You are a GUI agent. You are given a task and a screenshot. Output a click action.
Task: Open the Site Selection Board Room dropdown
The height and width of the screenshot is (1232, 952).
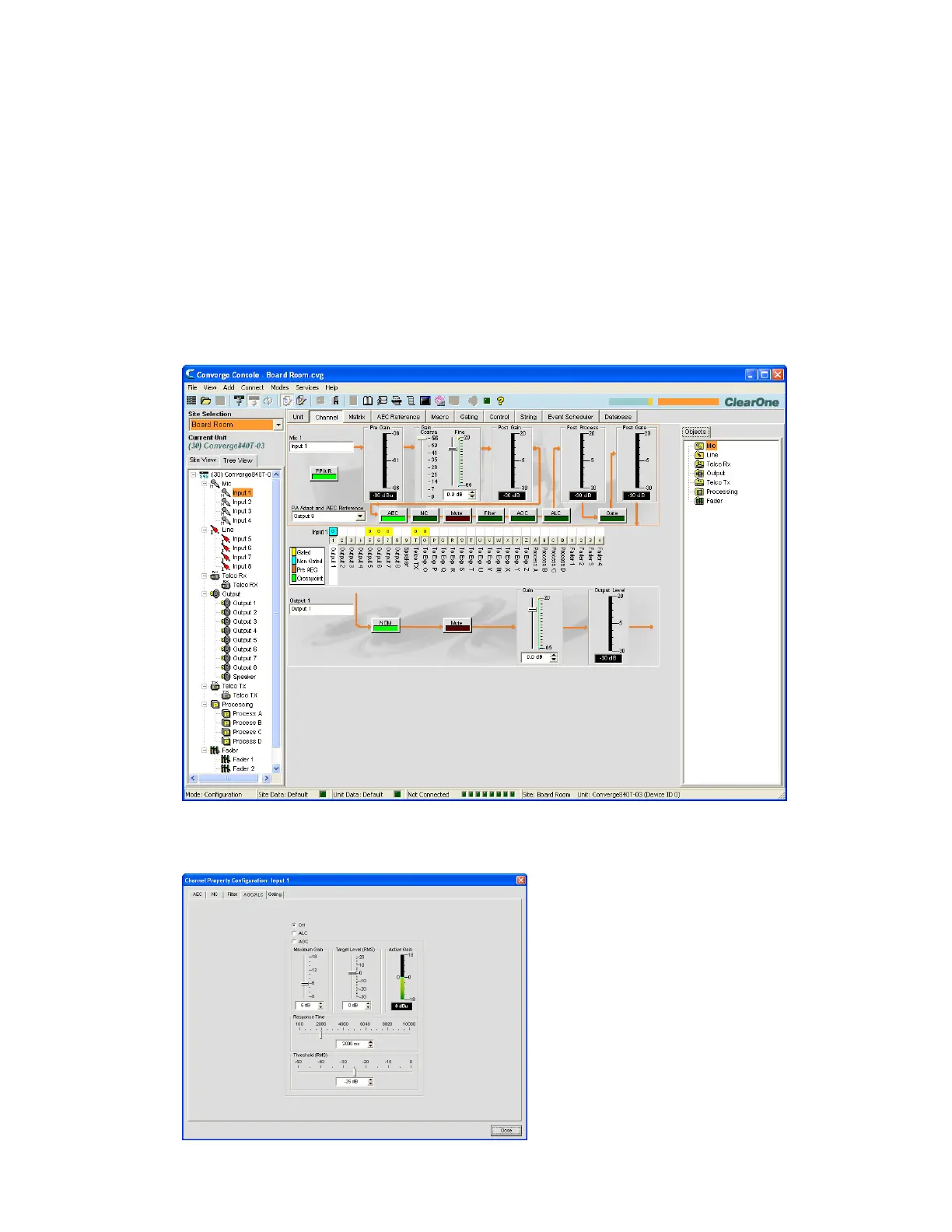[x=278, y=425]
